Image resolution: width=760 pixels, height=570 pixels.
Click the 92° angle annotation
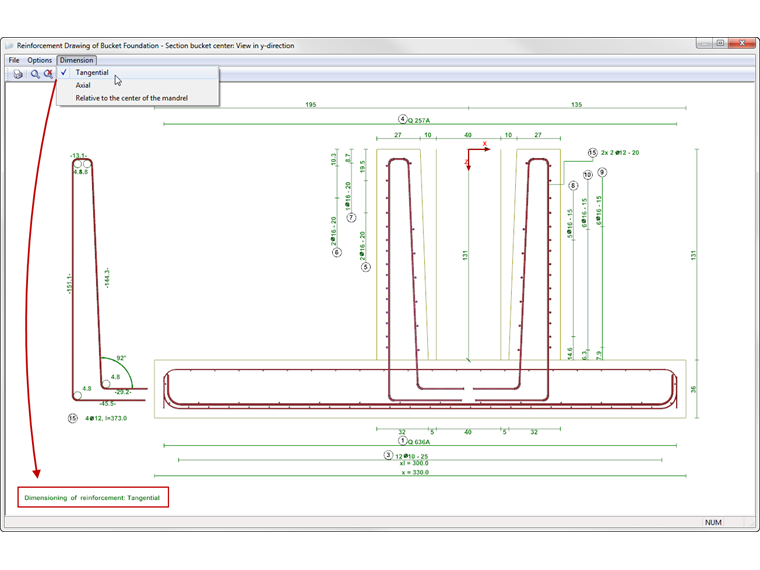point(121,358)
